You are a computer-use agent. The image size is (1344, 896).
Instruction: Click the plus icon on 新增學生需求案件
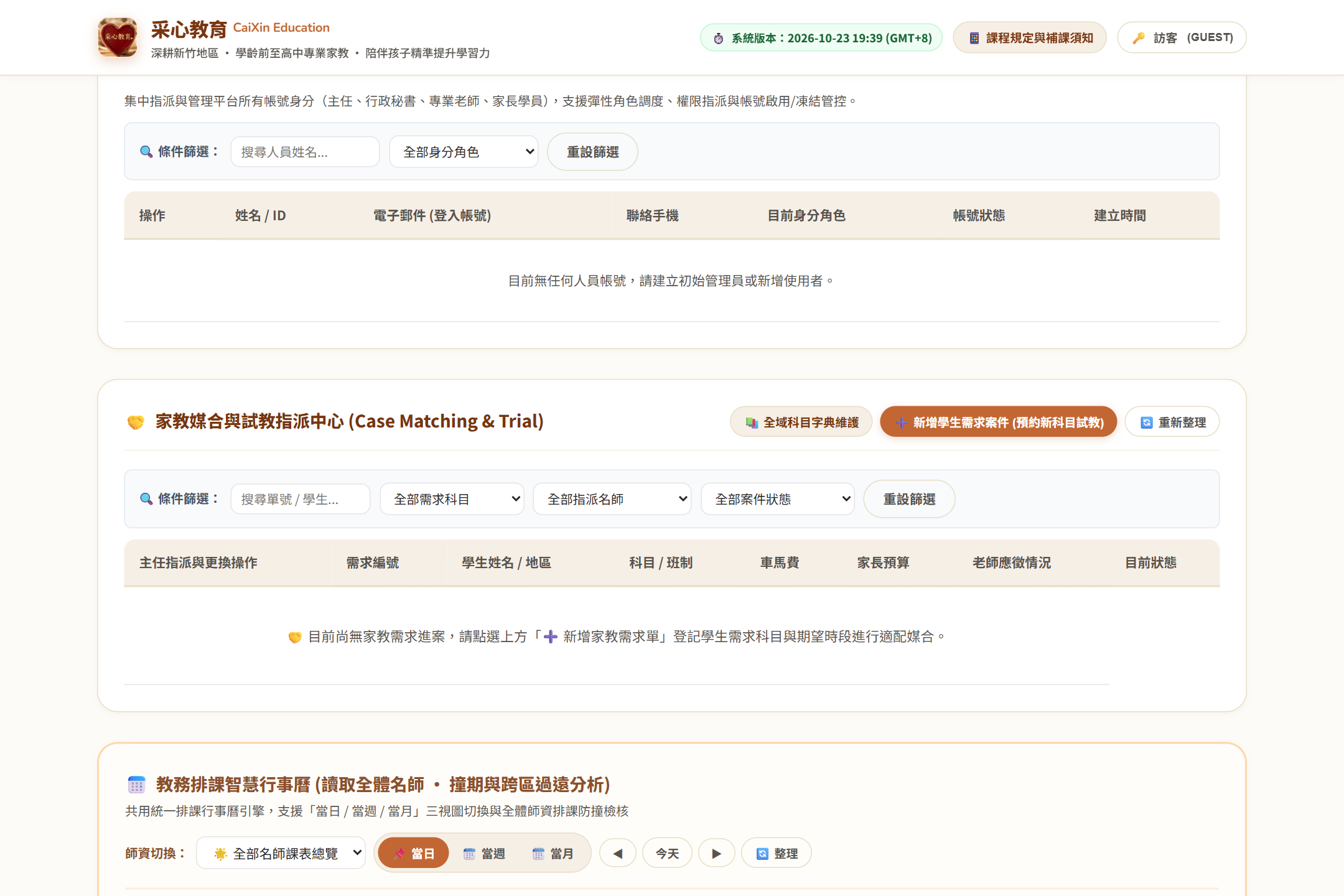pos(902,422)
